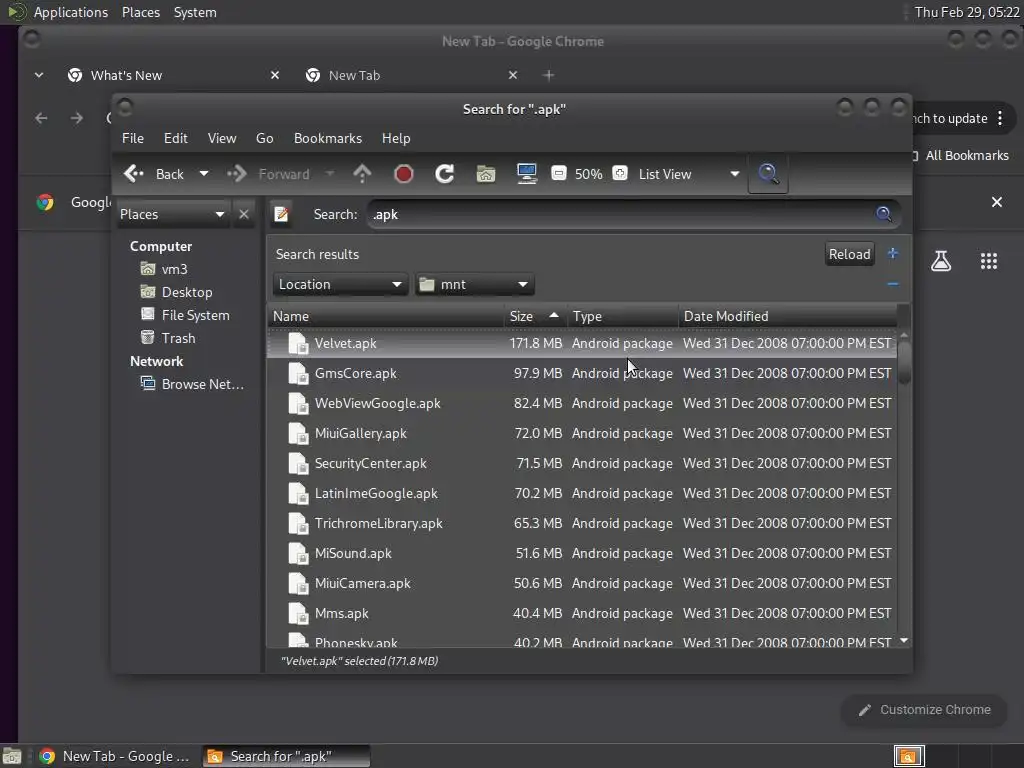Open the Back history dropdown arrow

click(204, 174)
